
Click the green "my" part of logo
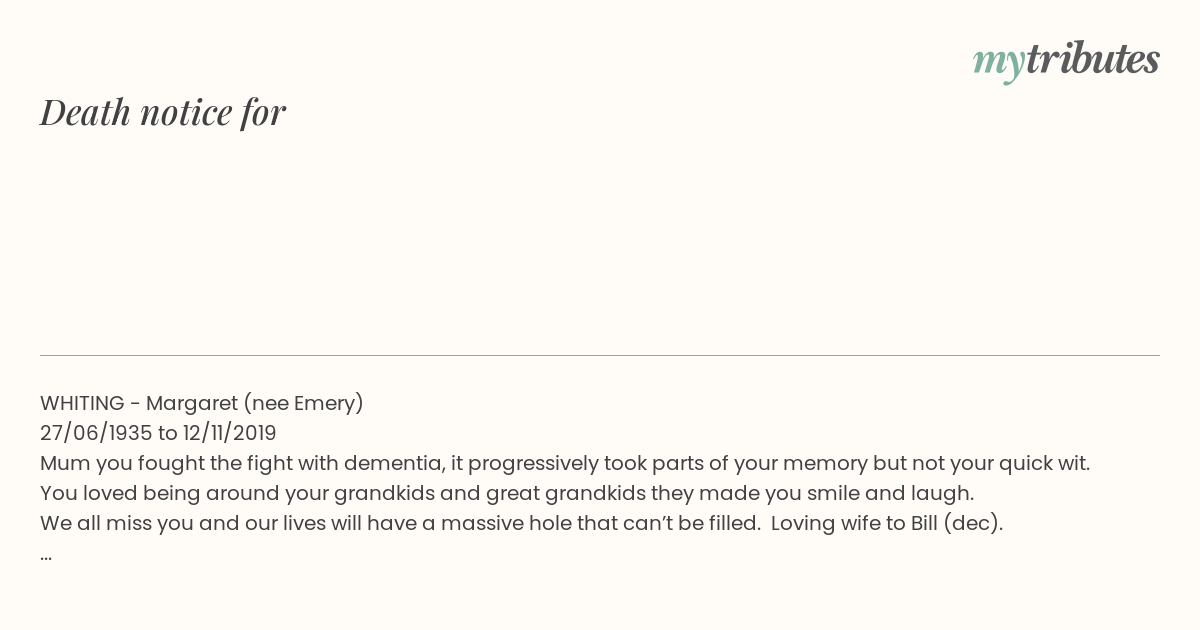tap(998, 64)
